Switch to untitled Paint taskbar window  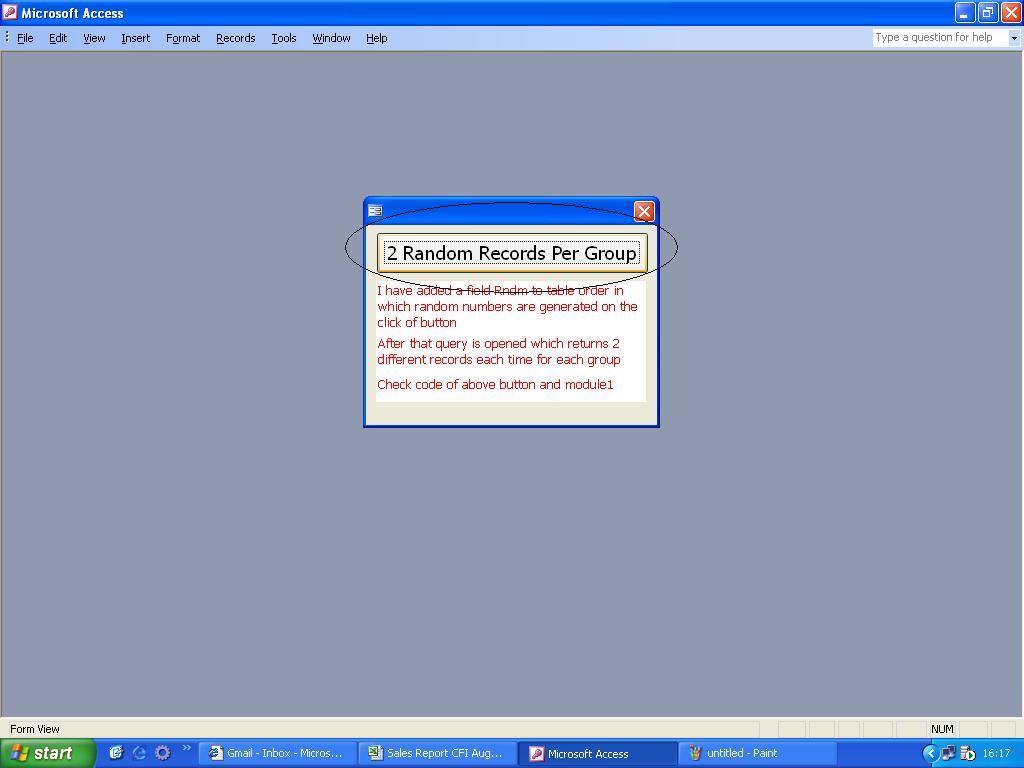[758, 753]
